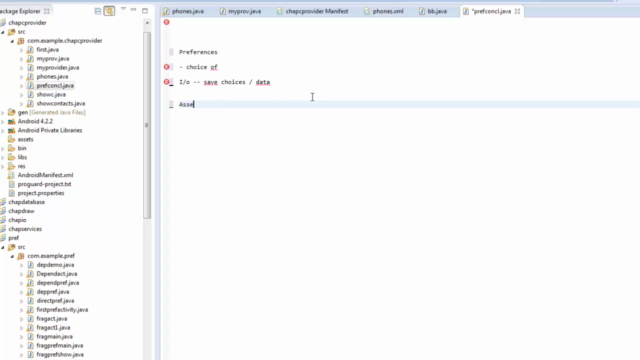This screenshot has height=360, width=640.
Task: Minimize the Package Explorer panel
Action: tap(133, 9)
